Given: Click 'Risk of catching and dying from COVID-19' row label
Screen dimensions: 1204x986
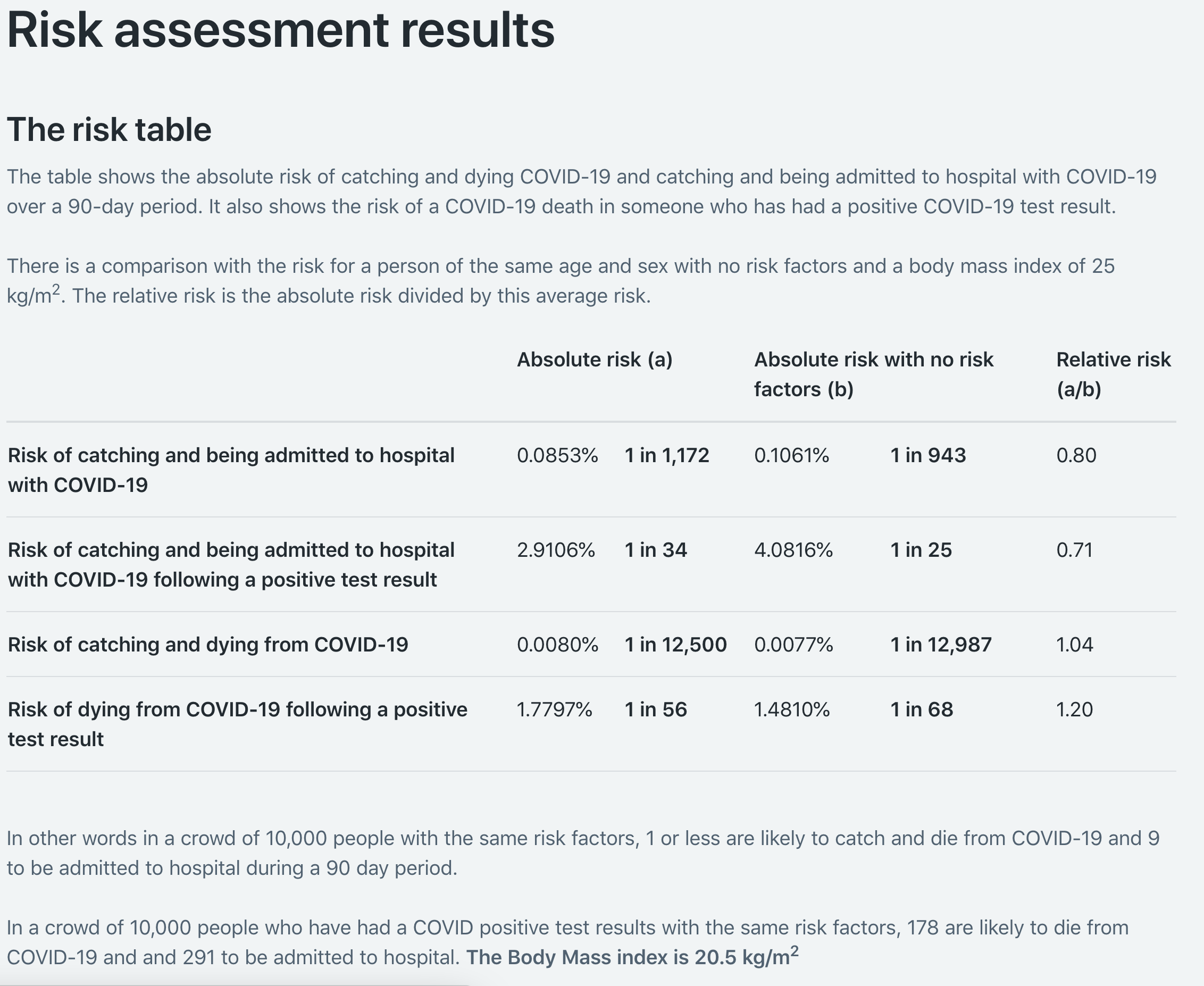Looking at the screenshot, I should point(208,645).
